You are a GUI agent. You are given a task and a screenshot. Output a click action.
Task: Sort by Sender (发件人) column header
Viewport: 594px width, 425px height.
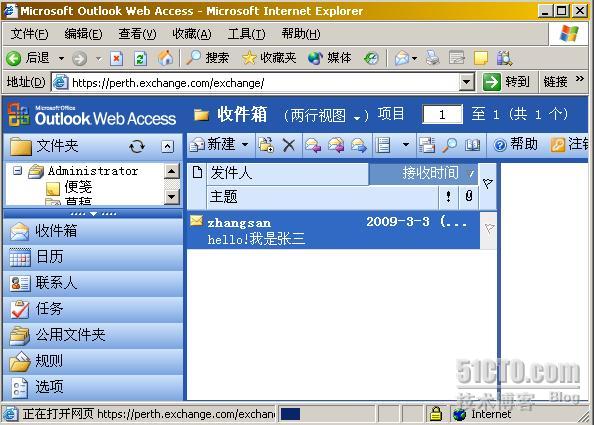(287, 173)
